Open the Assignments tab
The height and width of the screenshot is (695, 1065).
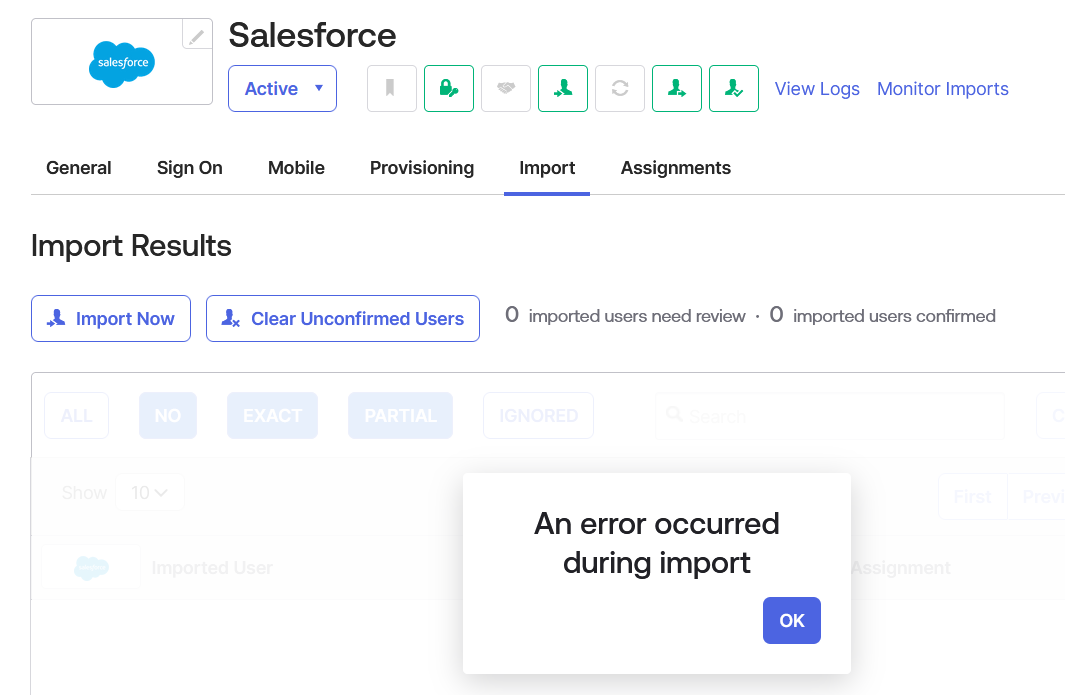click(675, 168)
